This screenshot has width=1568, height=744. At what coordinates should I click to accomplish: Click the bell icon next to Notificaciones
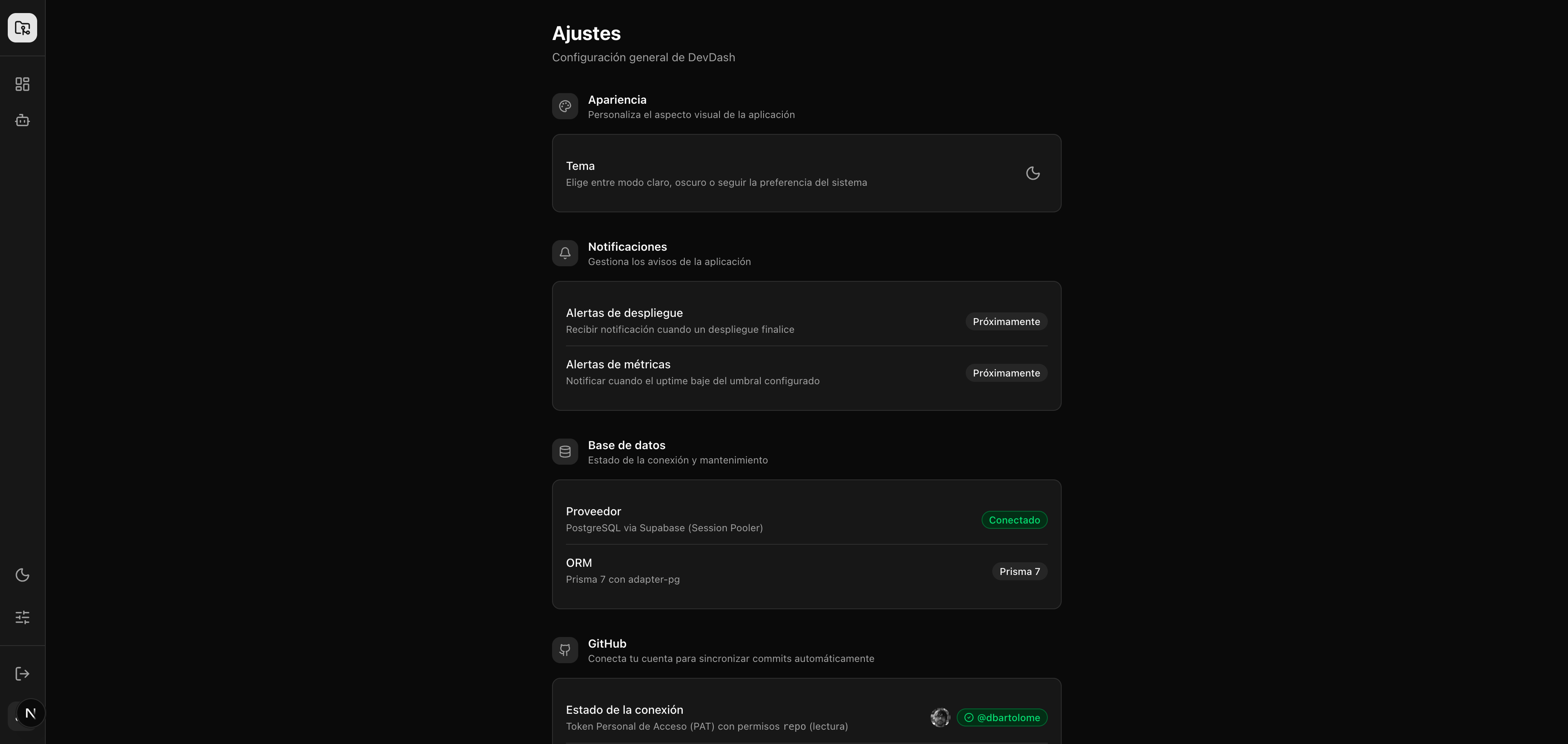[x=564, y=253]
